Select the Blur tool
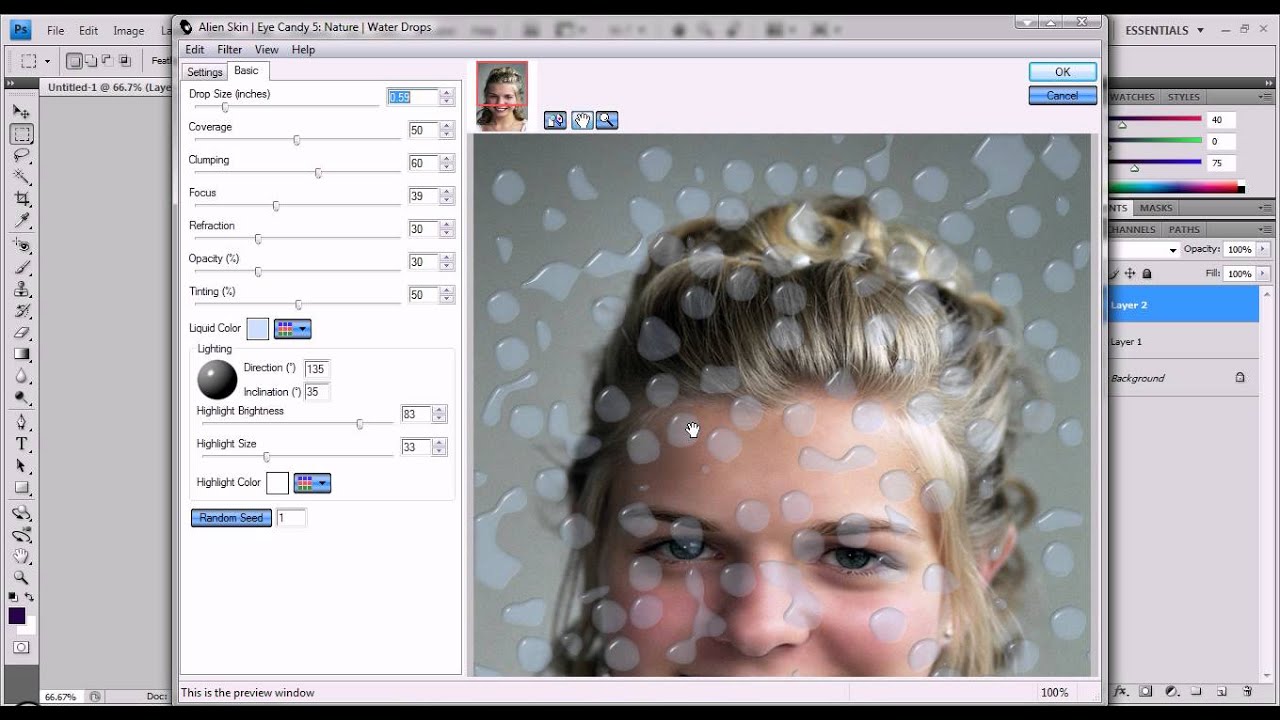1280x720 pixels. [x=21, y=376]
